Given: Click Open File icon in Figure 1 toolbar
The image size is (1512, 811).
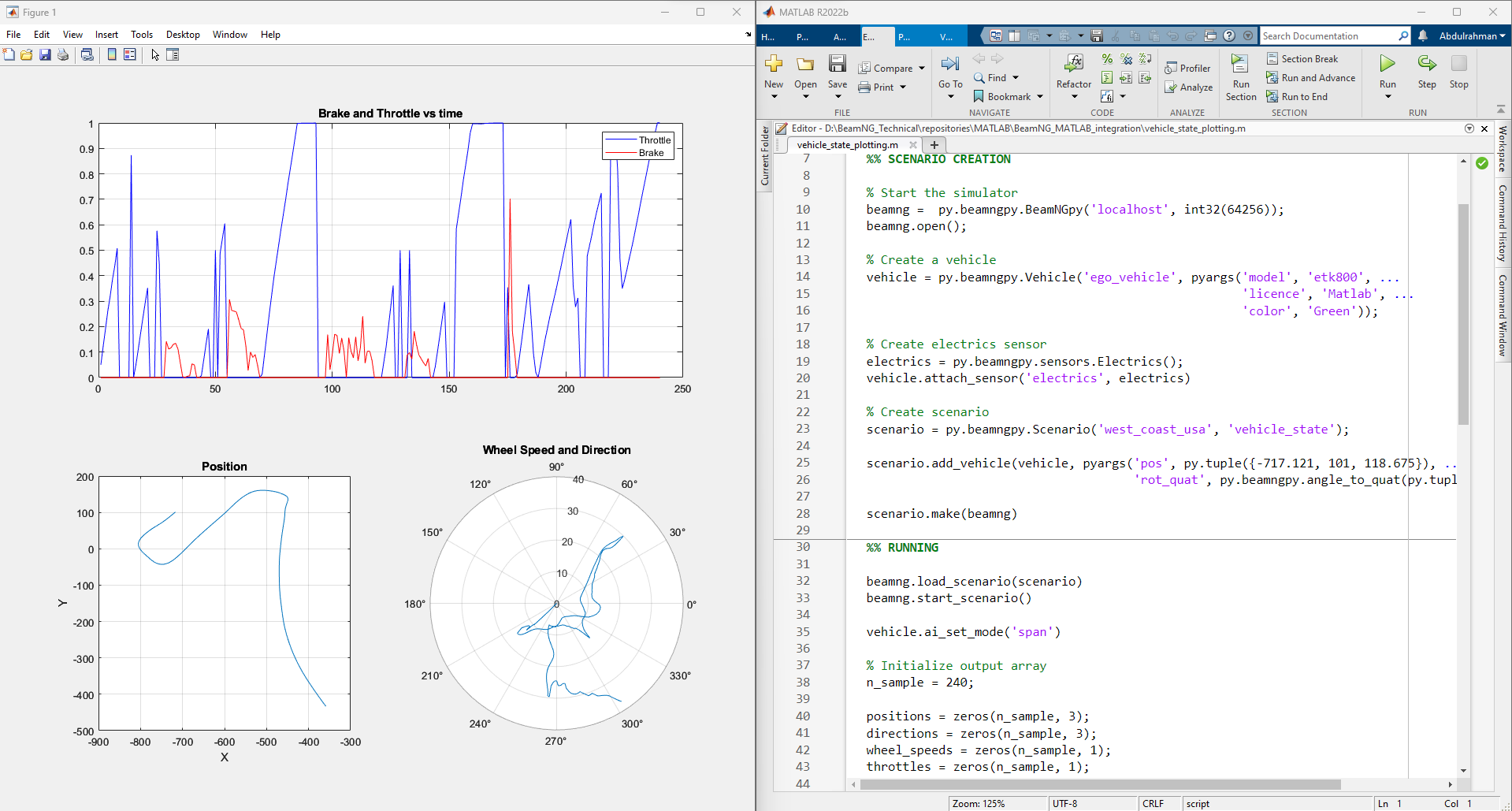Looking at the screenshot, I should click(x=27, y=54).
